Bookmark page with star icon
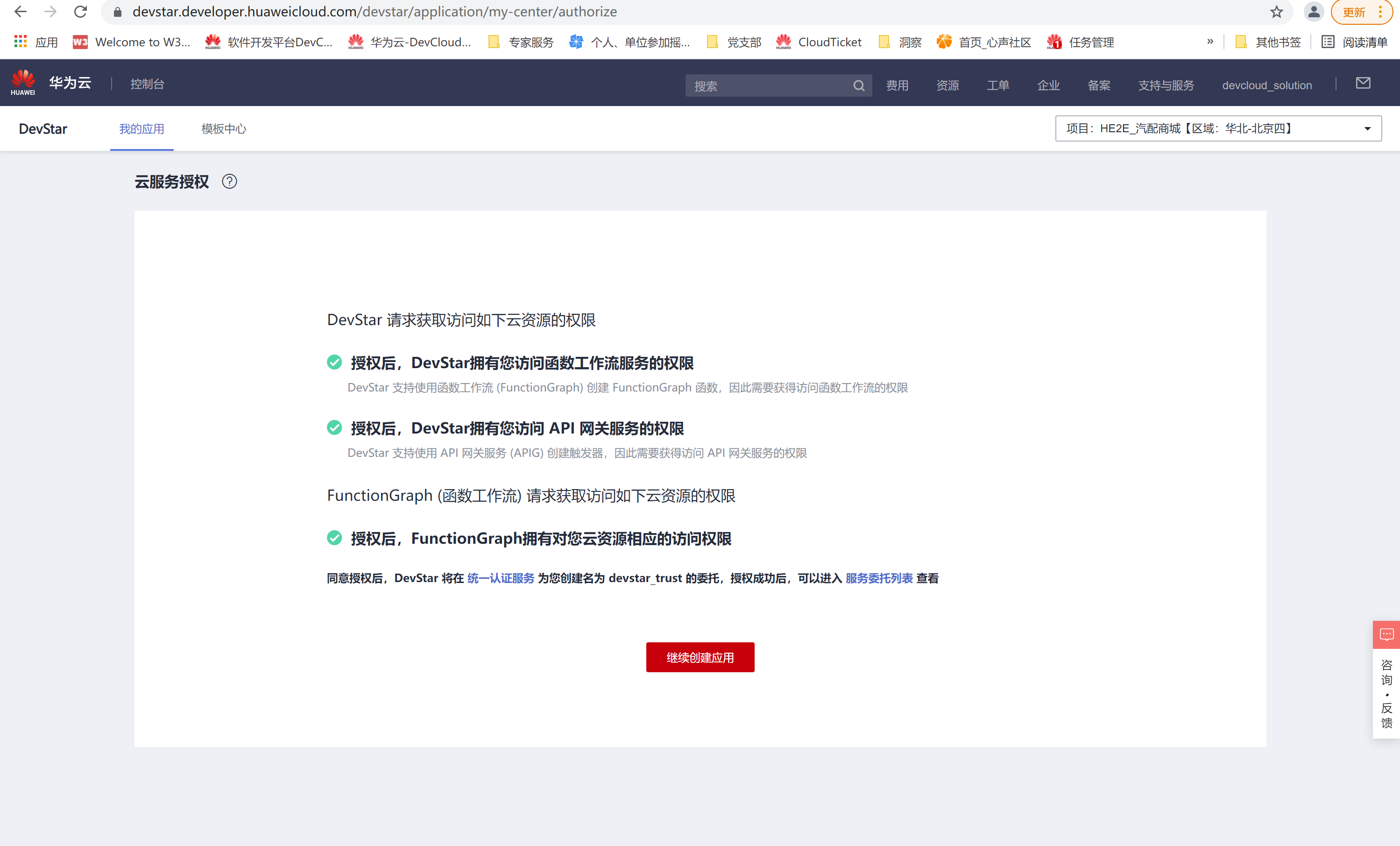This screenshot has width=1400, height=846. [x=1276, y=12]
